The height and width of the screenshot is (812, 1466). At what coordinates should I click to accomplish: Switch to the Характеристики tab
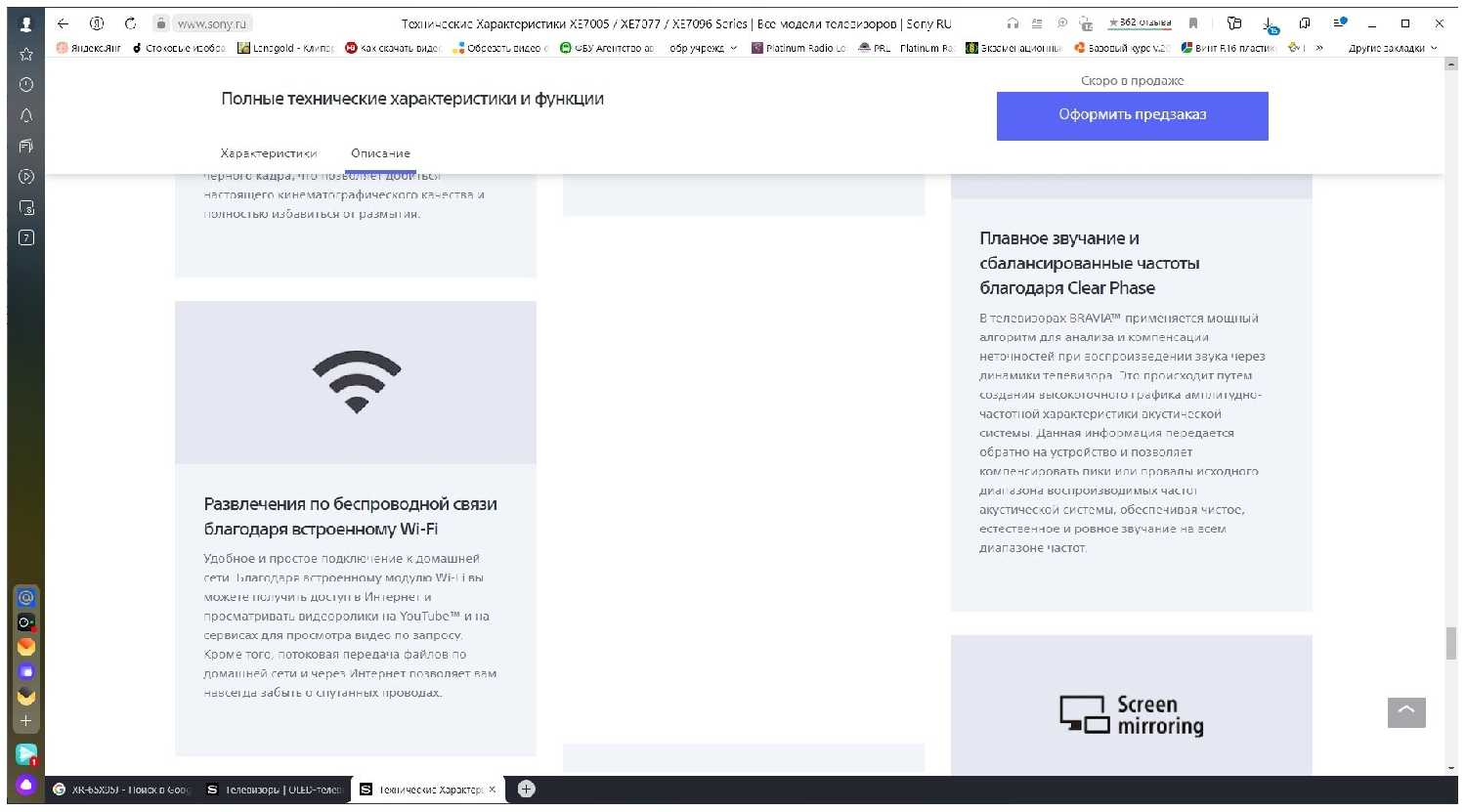point(269,153)
